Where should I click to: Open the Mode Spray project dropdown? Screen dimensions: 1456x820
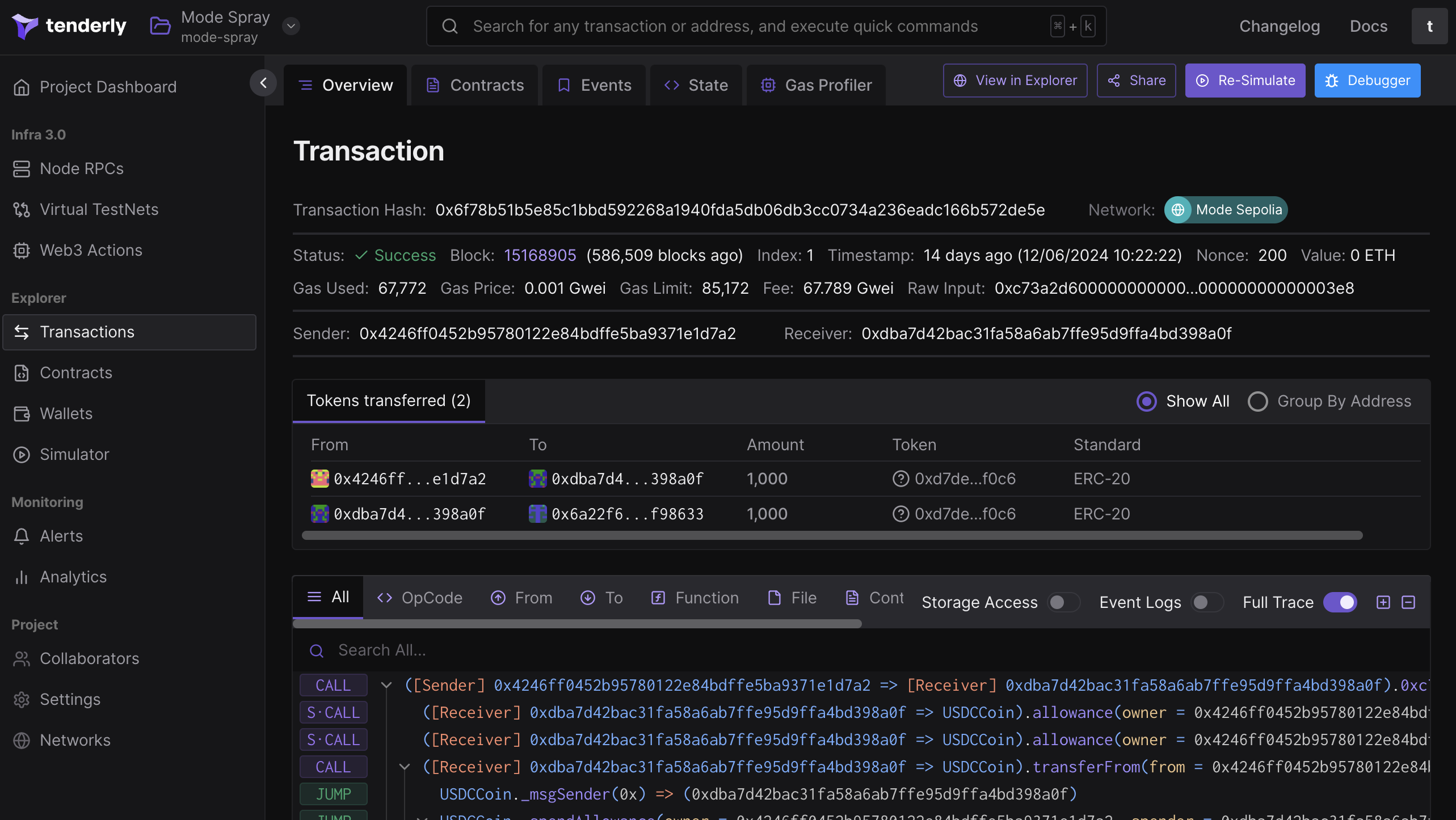point(291,26)
